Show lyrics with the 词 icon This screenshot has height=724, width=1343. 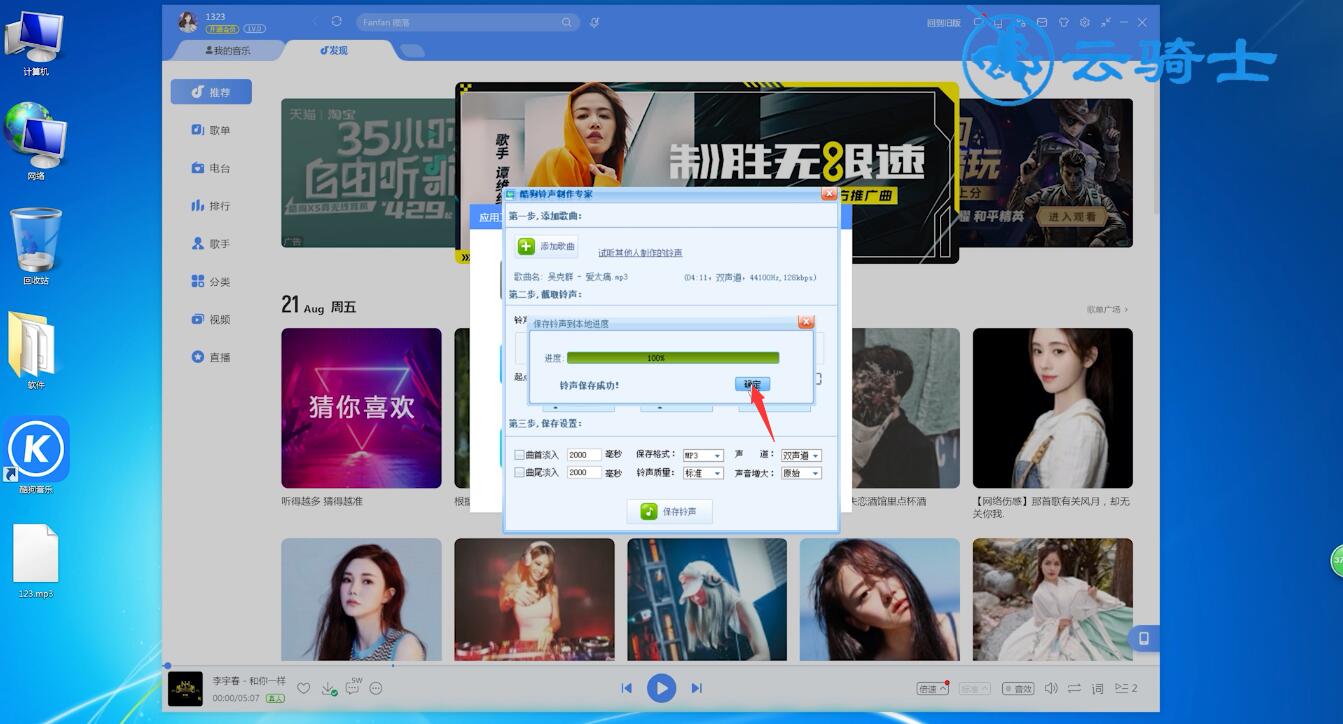pos(1097,688)
